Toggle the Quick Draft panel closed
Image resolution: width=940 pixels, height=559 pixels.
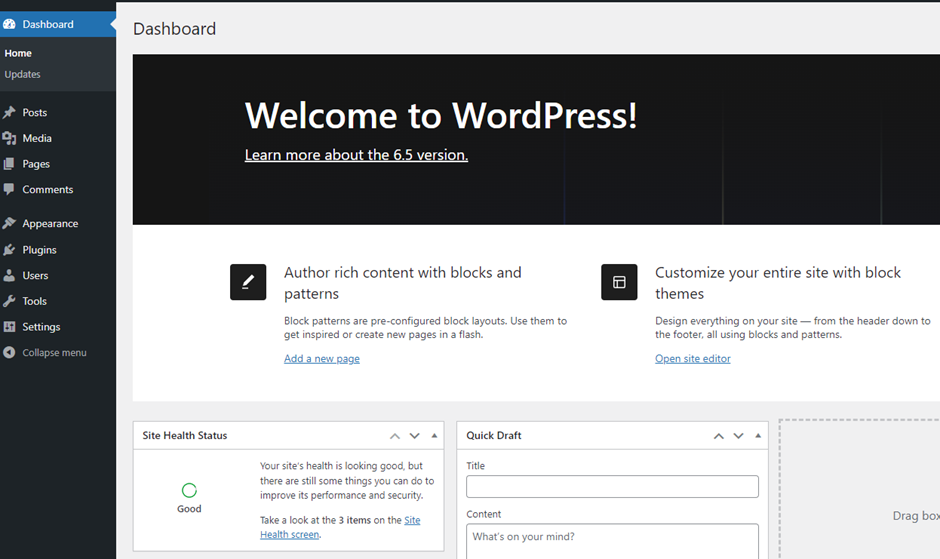coord(758,436)
